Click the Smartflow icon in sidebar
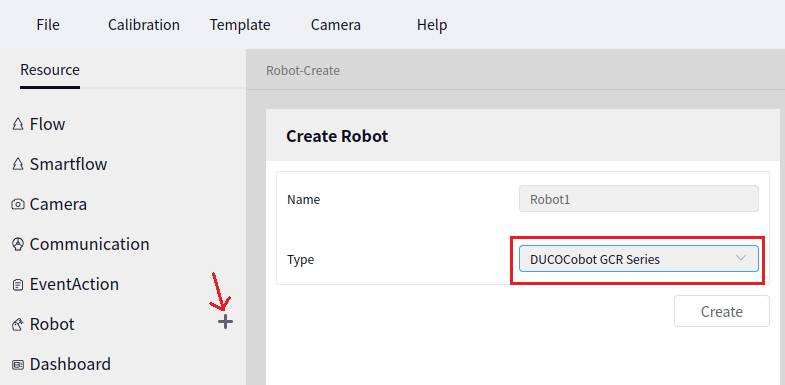This screenshot has width=785, height=385. 18,164
